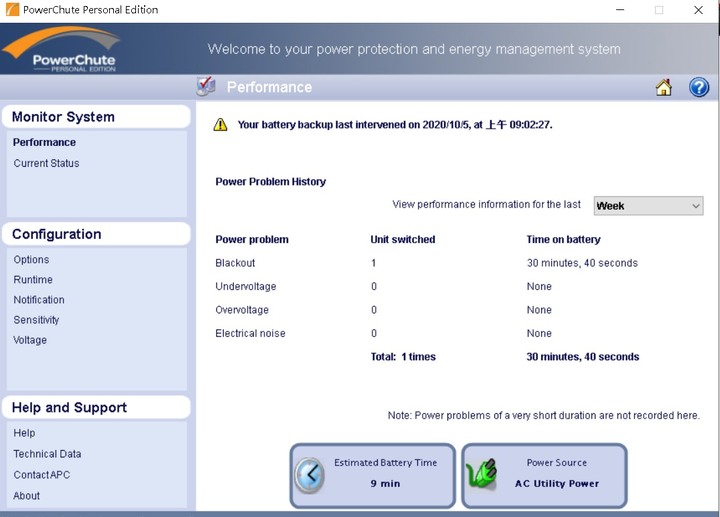Viewport: 720px width, 517px height.
Task: Click the '9 min' battery time value
Action: pos(385,483)
